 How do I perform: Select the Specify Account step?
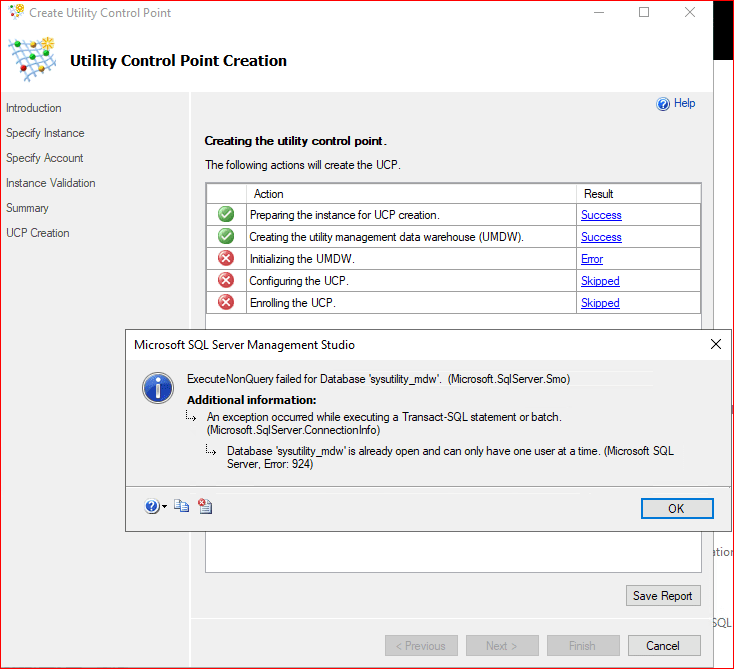click(x=45, y=158)
